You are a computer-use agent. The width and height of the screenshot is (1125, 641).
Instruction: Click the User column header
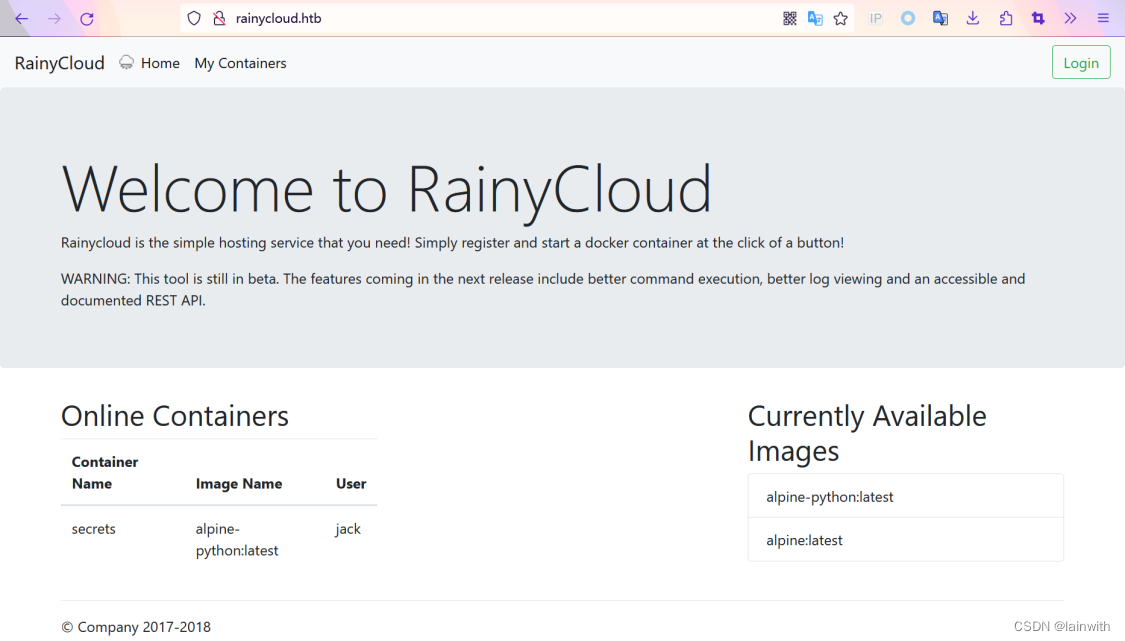tap(351, 484)
